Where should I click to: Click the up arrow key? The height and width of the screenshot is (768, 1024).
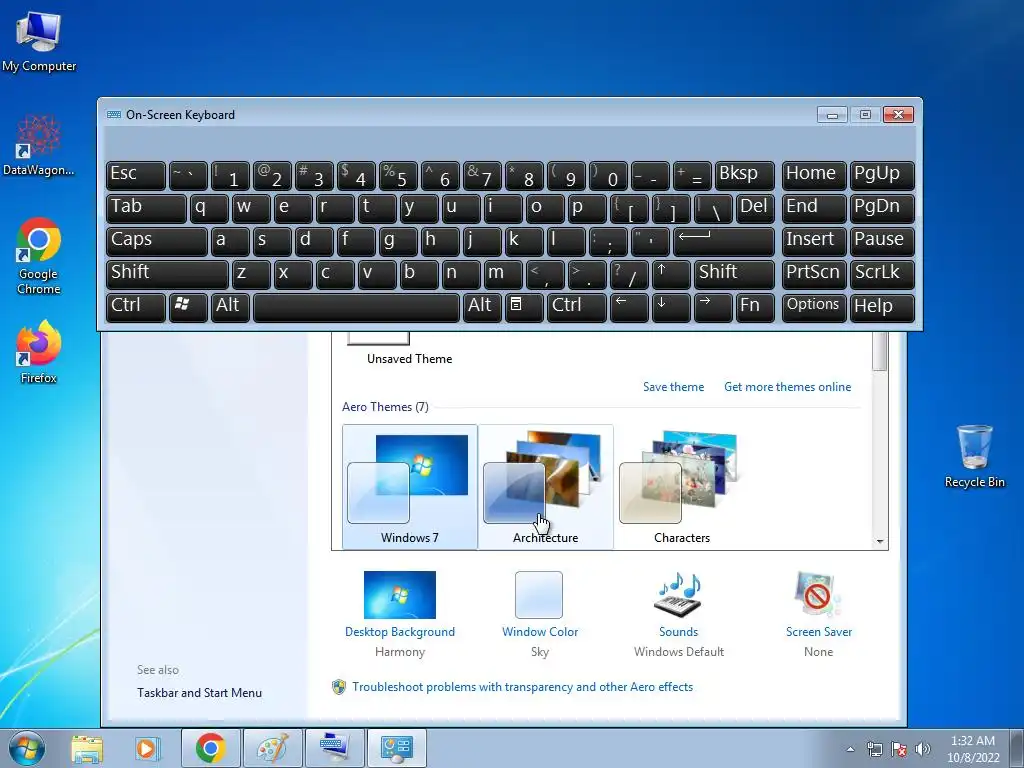click(x=671, y=274)
